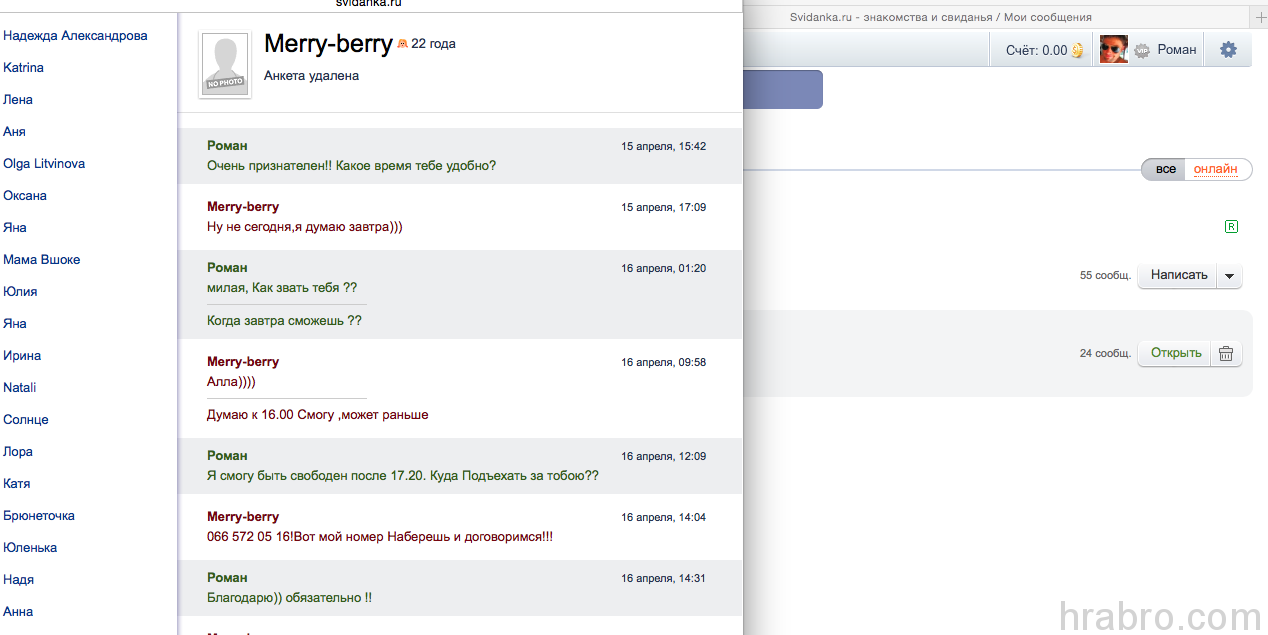Click the VIP badge icon near Роман

click(1141, 50)
